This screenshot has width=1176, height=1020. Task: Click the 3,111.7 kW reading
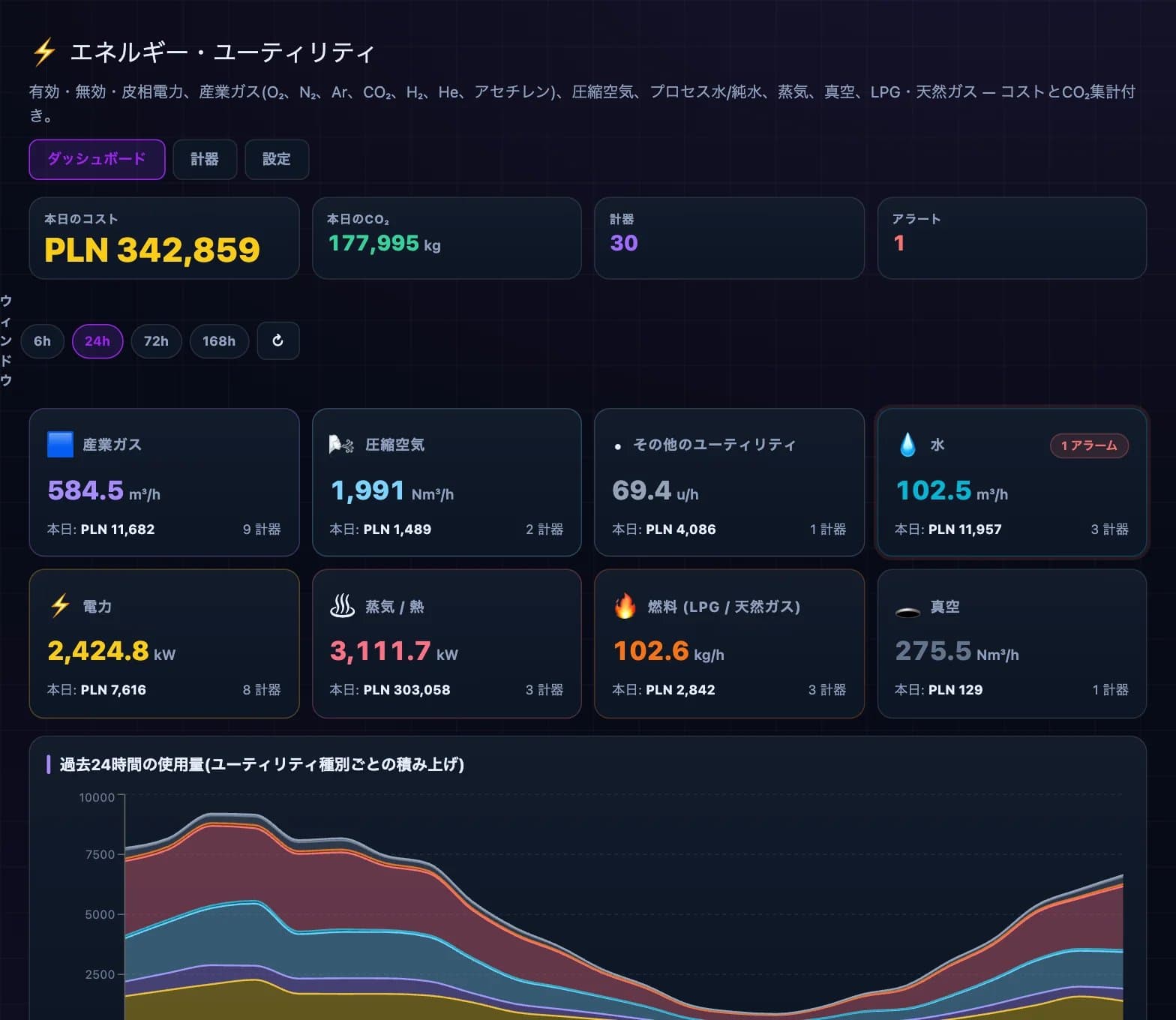tap(394, 651)
